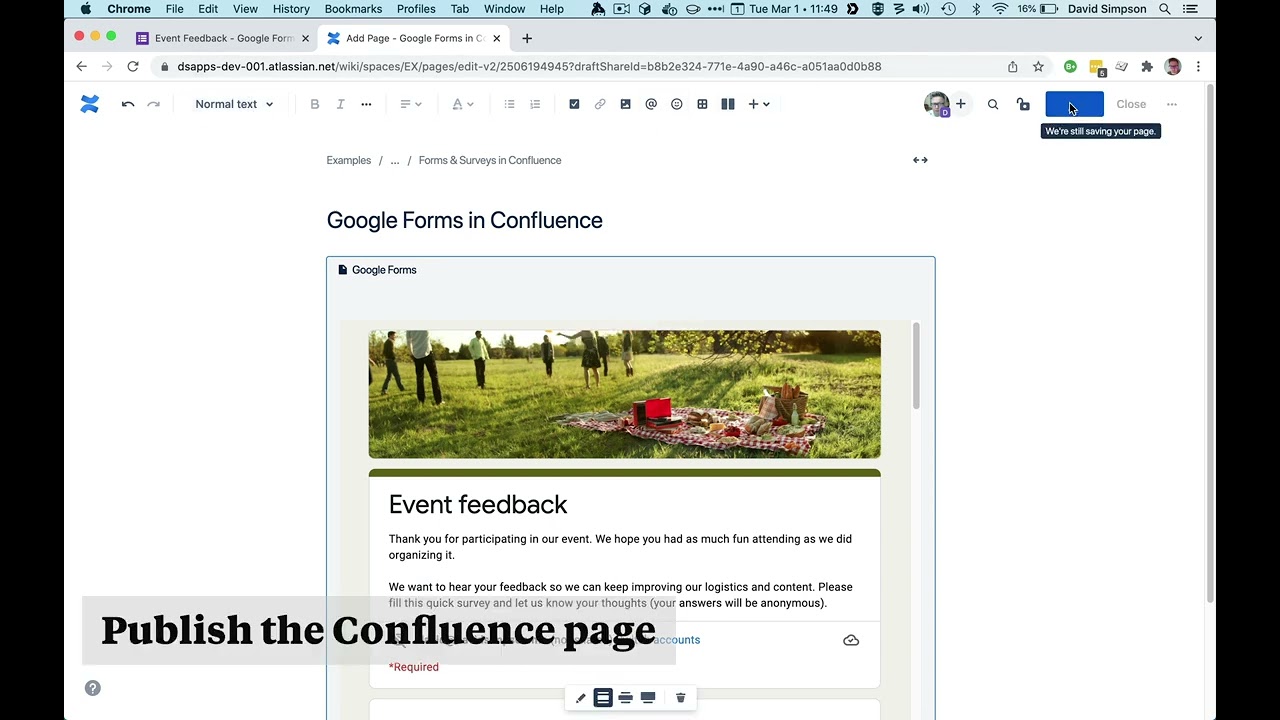This screenshot has width=1280, height=720.
Task: Open Chrome extensions puzzle icon
Action: 1147,66
